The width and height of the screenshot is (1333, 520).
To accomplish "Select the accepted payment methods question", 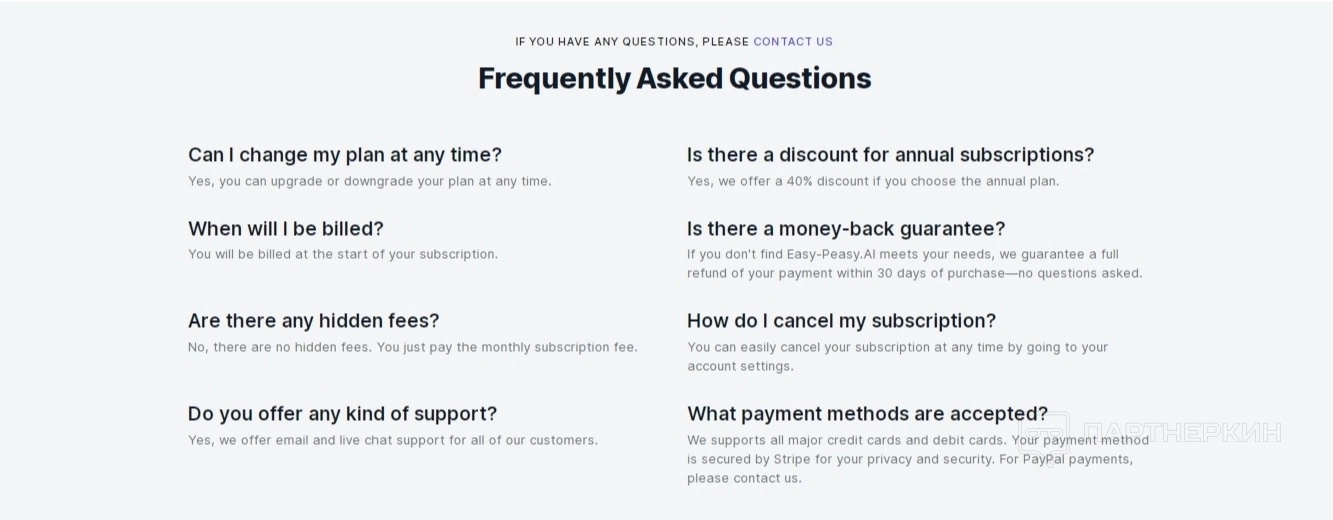I will coord(867,414).
